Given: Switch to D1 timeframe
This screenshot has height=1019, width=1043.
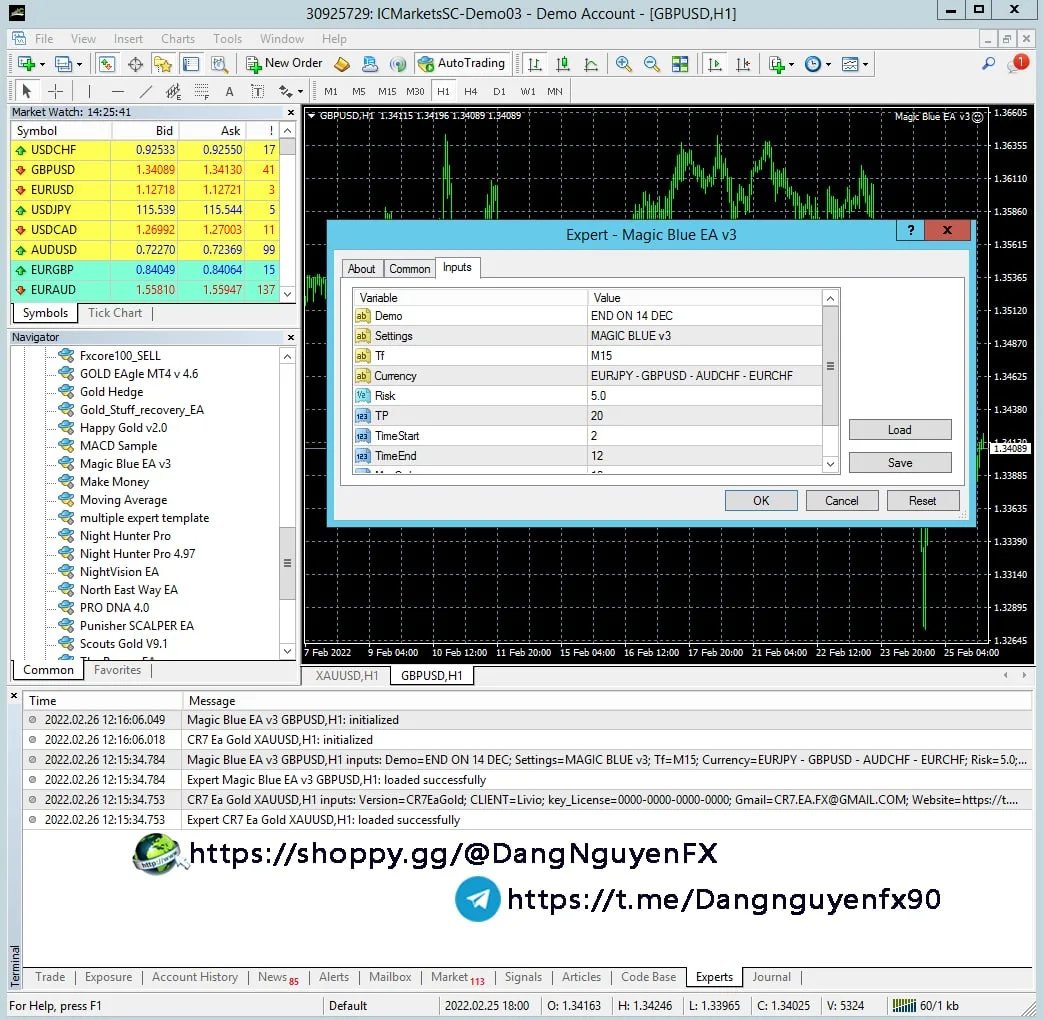Looking at the screenshot, I should (x=500, y=91).
